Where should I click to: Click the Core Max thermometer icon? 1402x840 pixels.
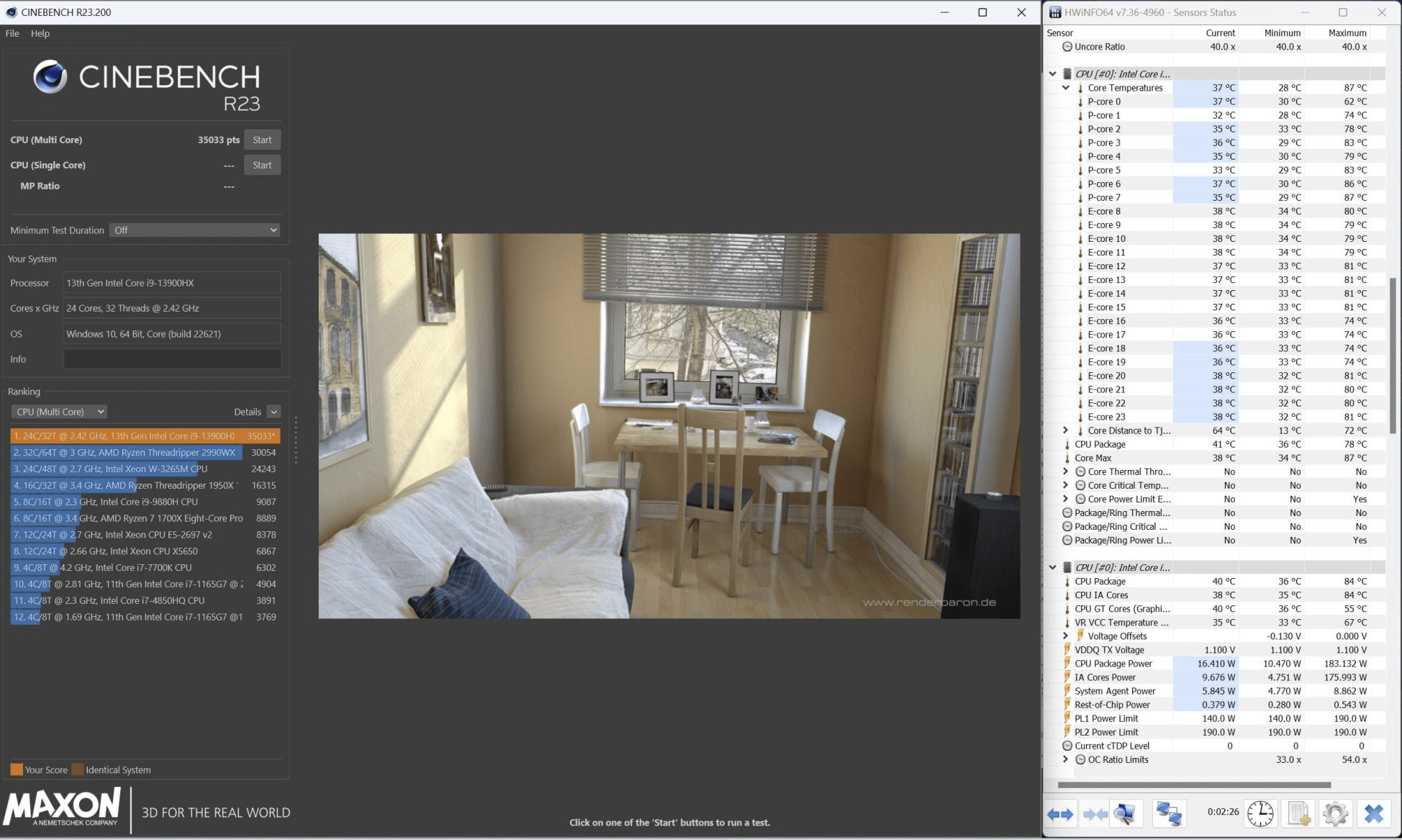(x=1067, y=459)
